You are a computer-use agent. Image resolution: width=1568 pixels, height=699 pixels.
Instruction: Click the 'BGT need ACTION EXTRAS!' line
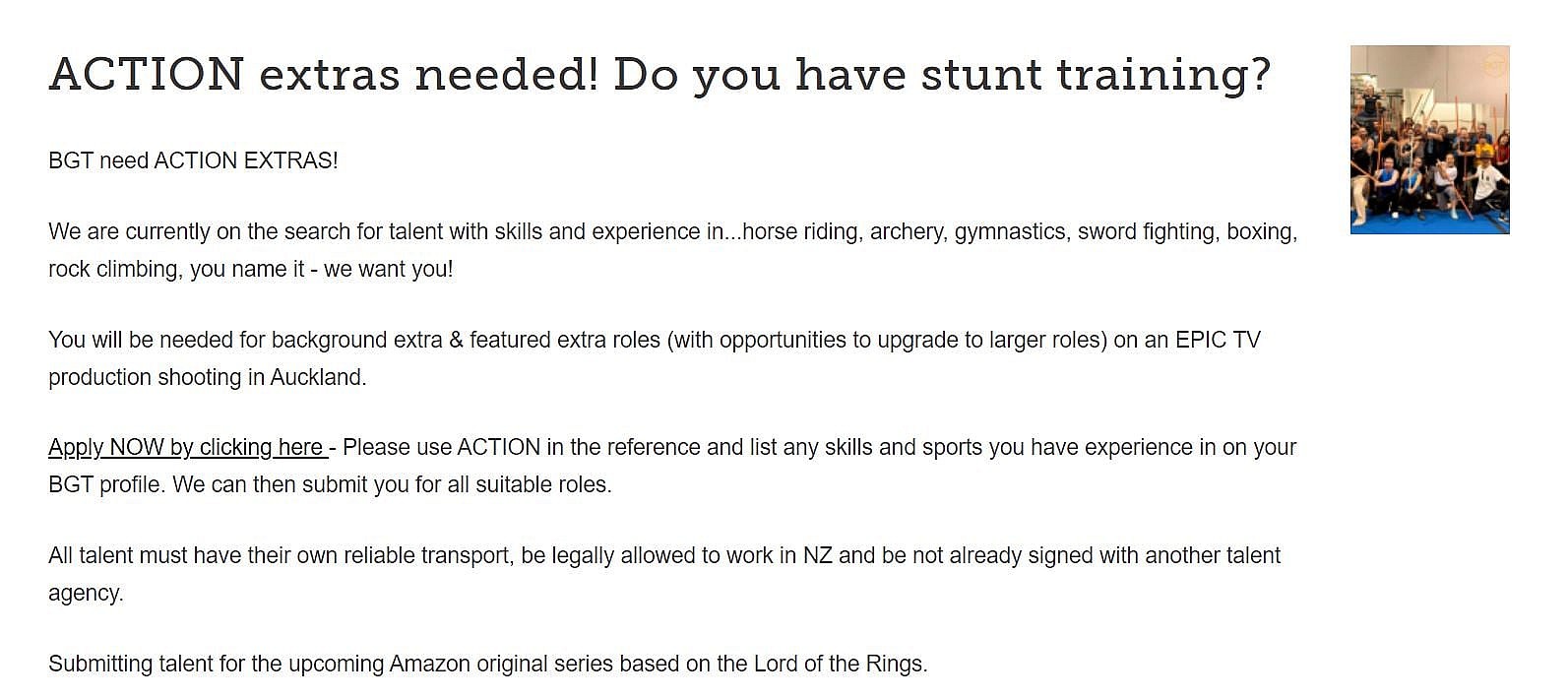tap(193, 161)
